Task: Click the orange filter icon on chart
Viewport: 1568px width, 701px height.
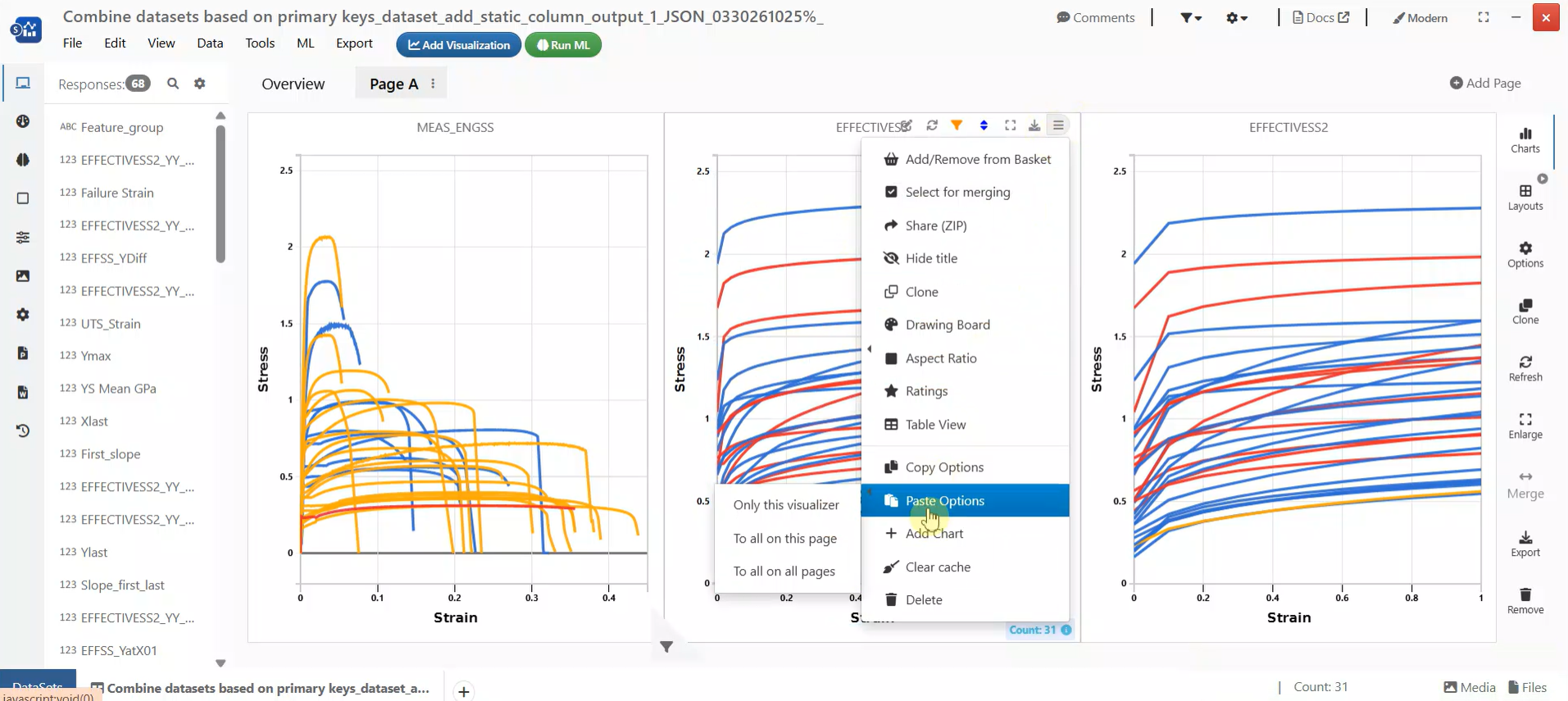Action: point(957,125)
